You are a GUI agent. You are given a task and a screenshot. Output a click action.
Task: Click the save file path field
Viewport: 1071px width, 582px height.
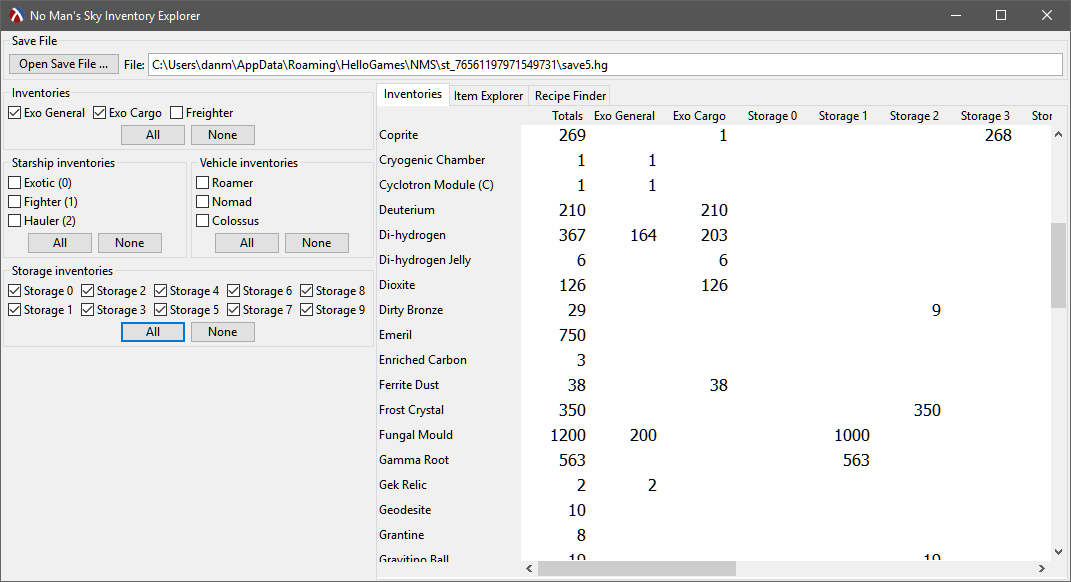click(605, 65)
